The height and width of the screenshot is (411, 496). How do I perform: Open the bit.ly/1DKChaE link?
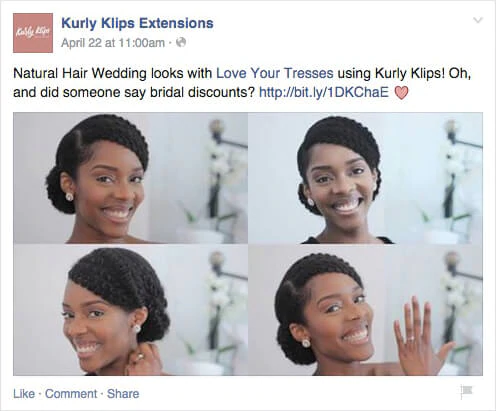click(x=324, y=92)
